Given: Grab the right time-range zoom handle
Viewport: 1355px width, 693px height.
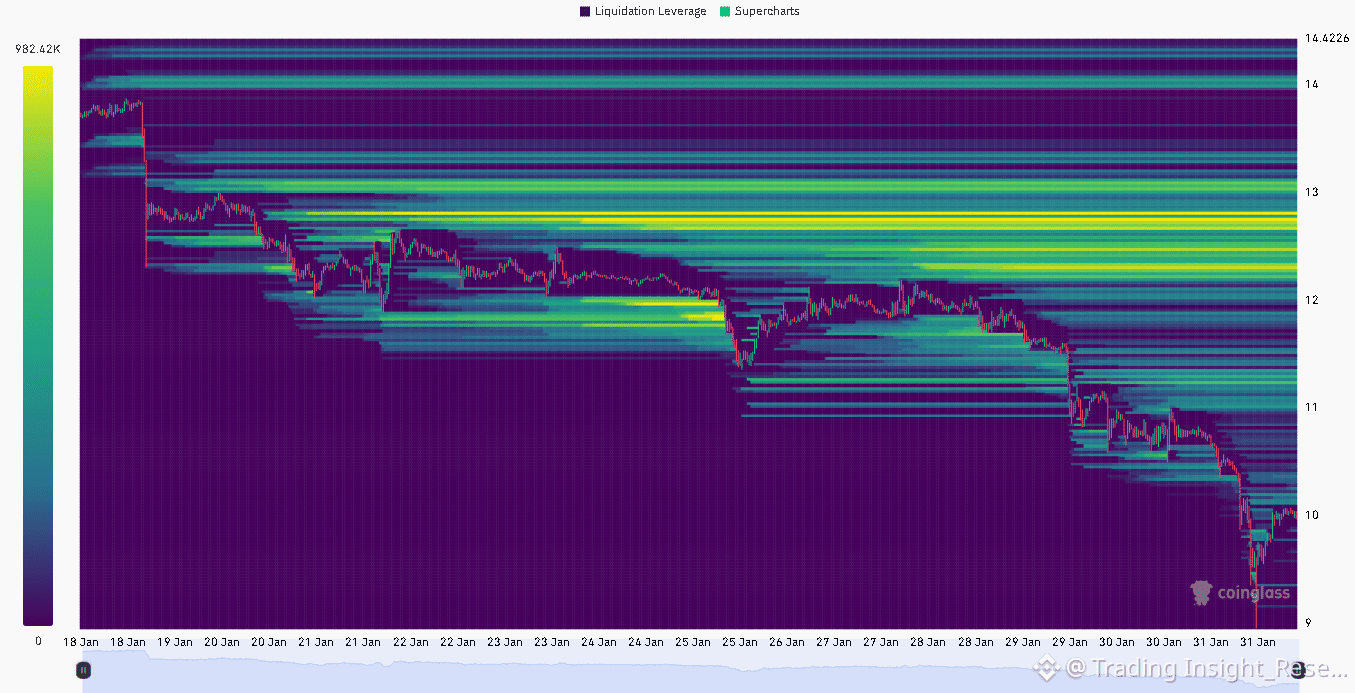Looking at the screenshot, I should [1297, 669].
